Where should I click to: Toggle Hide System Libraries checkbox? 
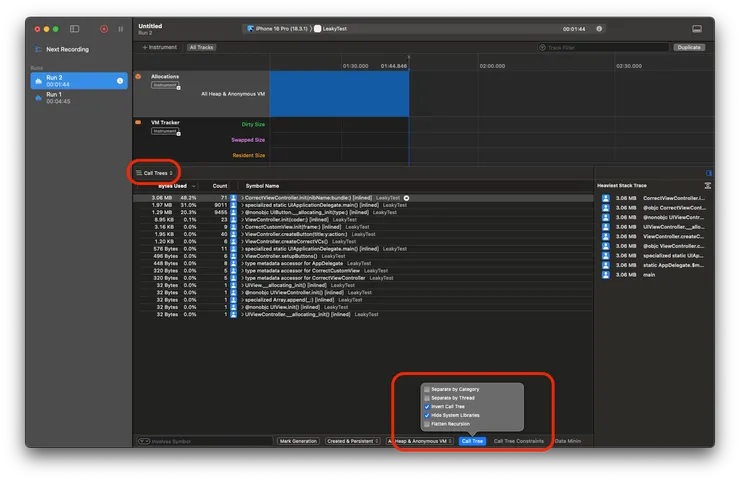pos(428,414)
